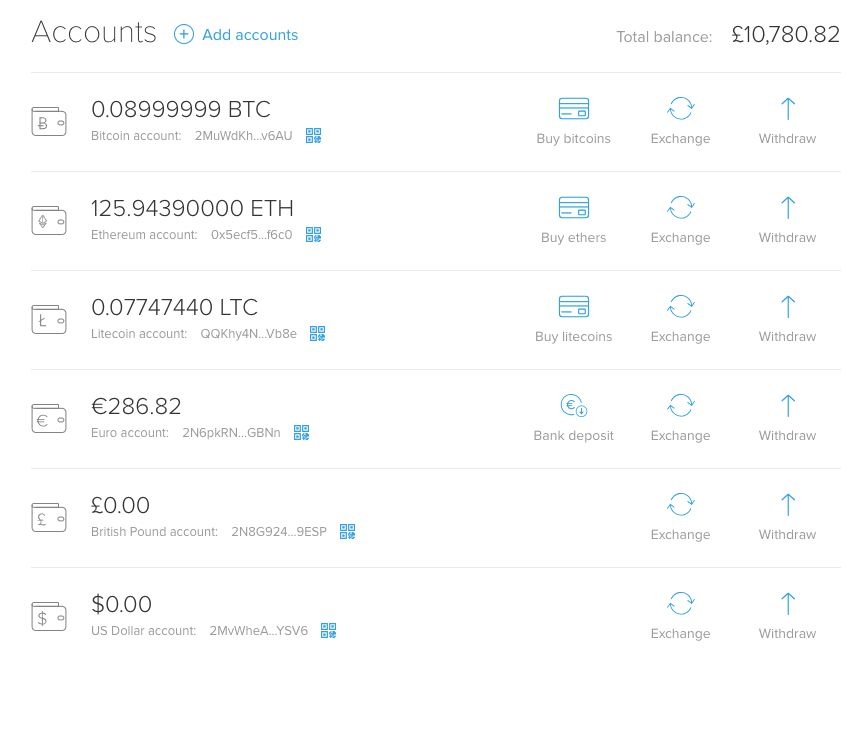Click the 125.94390000 ETH balance

(x=192, y=208)
